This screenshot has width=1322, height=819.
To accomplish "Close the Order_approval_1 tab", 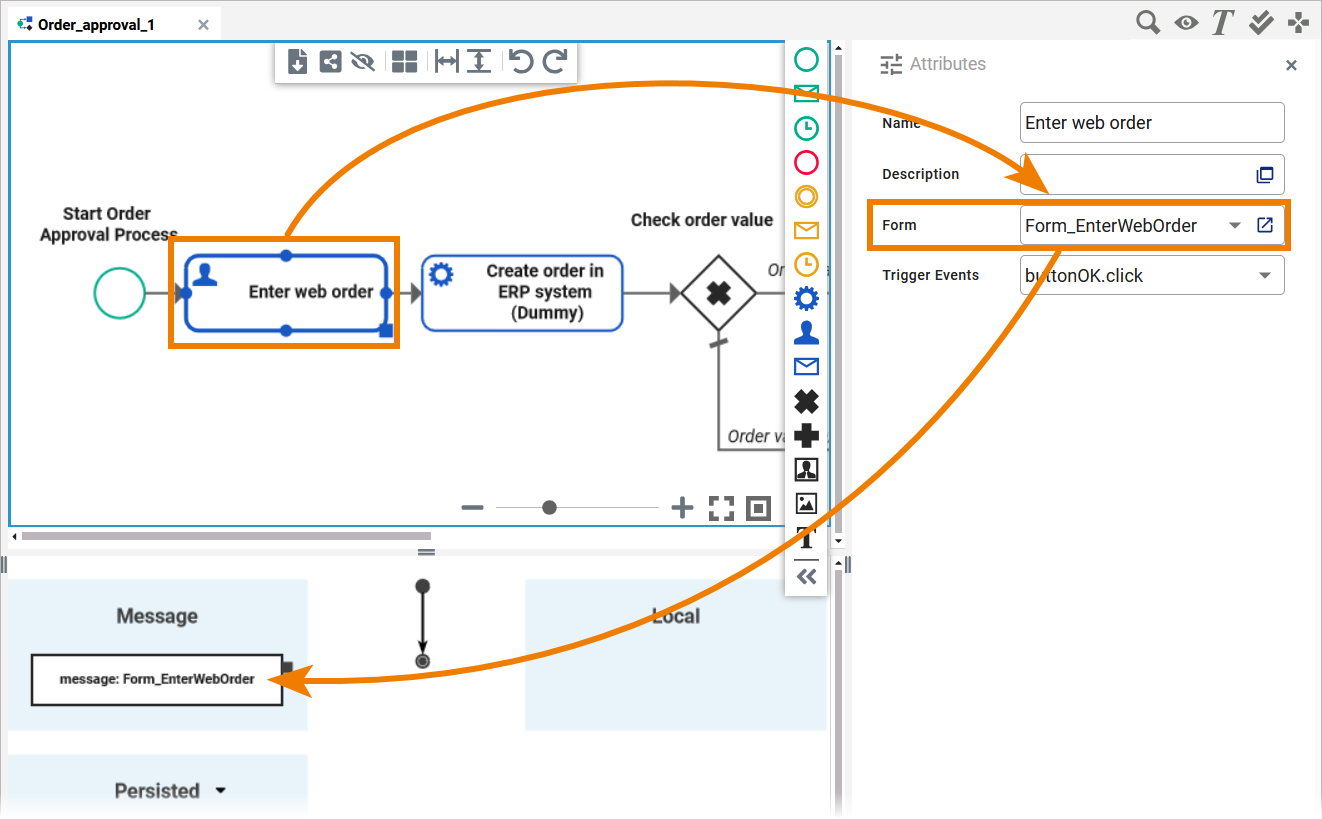I will point(203,24).
